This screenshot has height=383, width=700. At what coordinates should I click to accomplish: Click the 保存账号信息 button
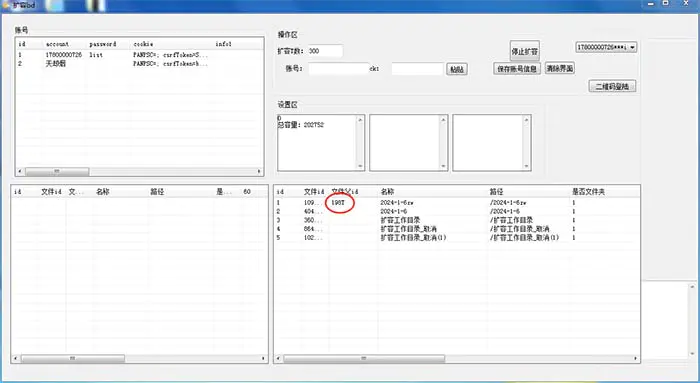517,69
